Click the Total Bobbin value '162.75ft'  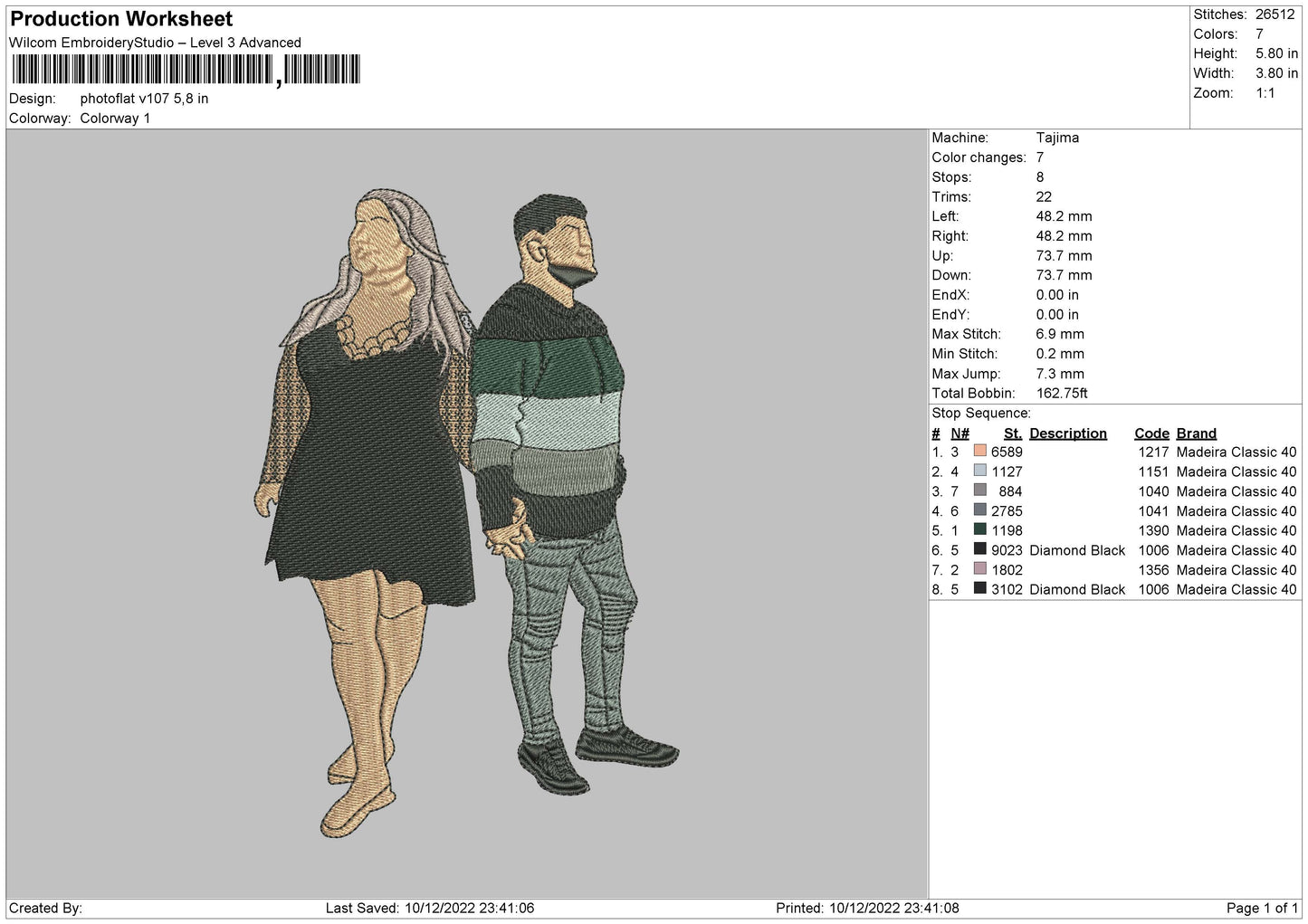[1062, 394]
